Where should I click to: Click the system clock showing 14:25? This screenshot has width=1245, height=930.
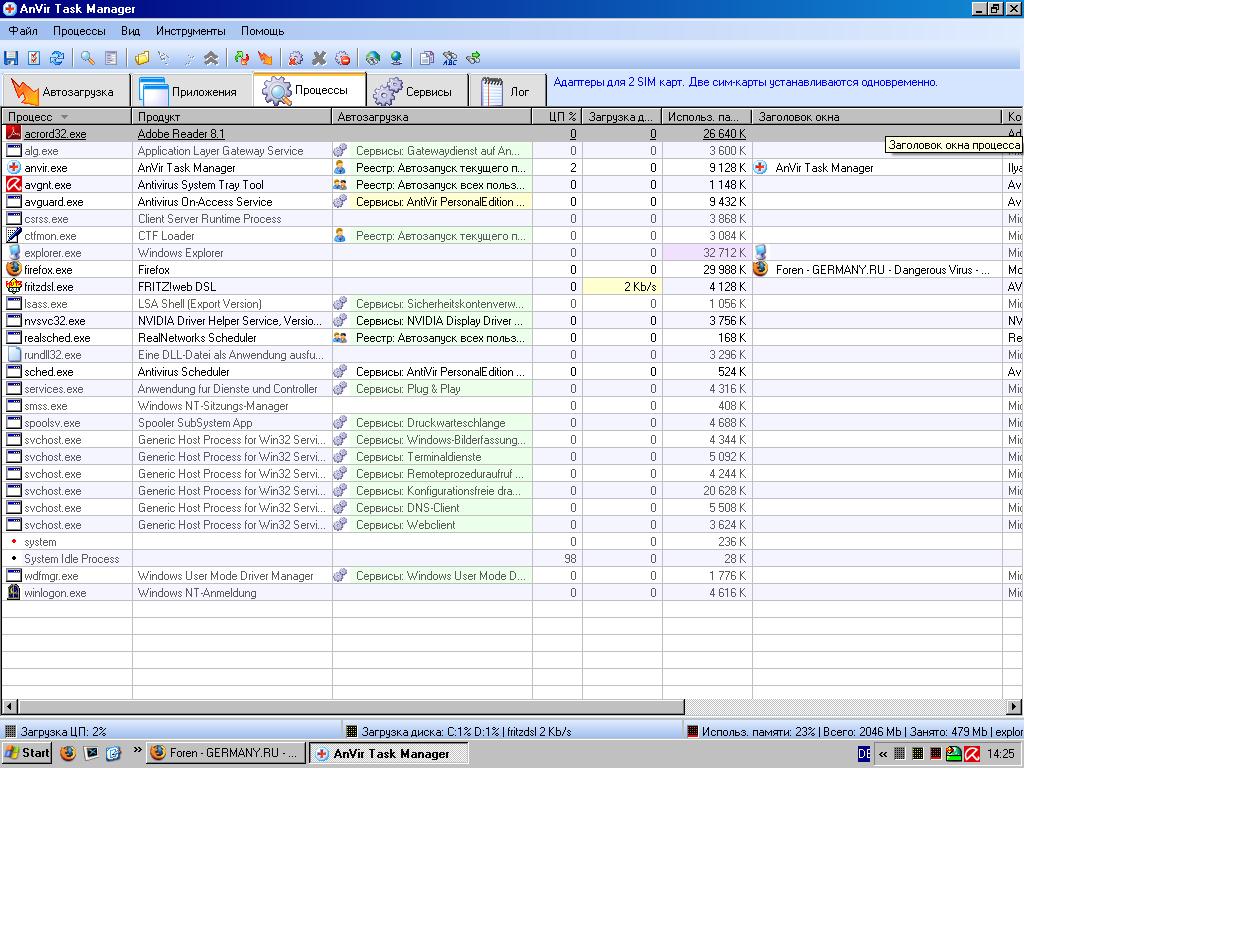coord(1000,754)
